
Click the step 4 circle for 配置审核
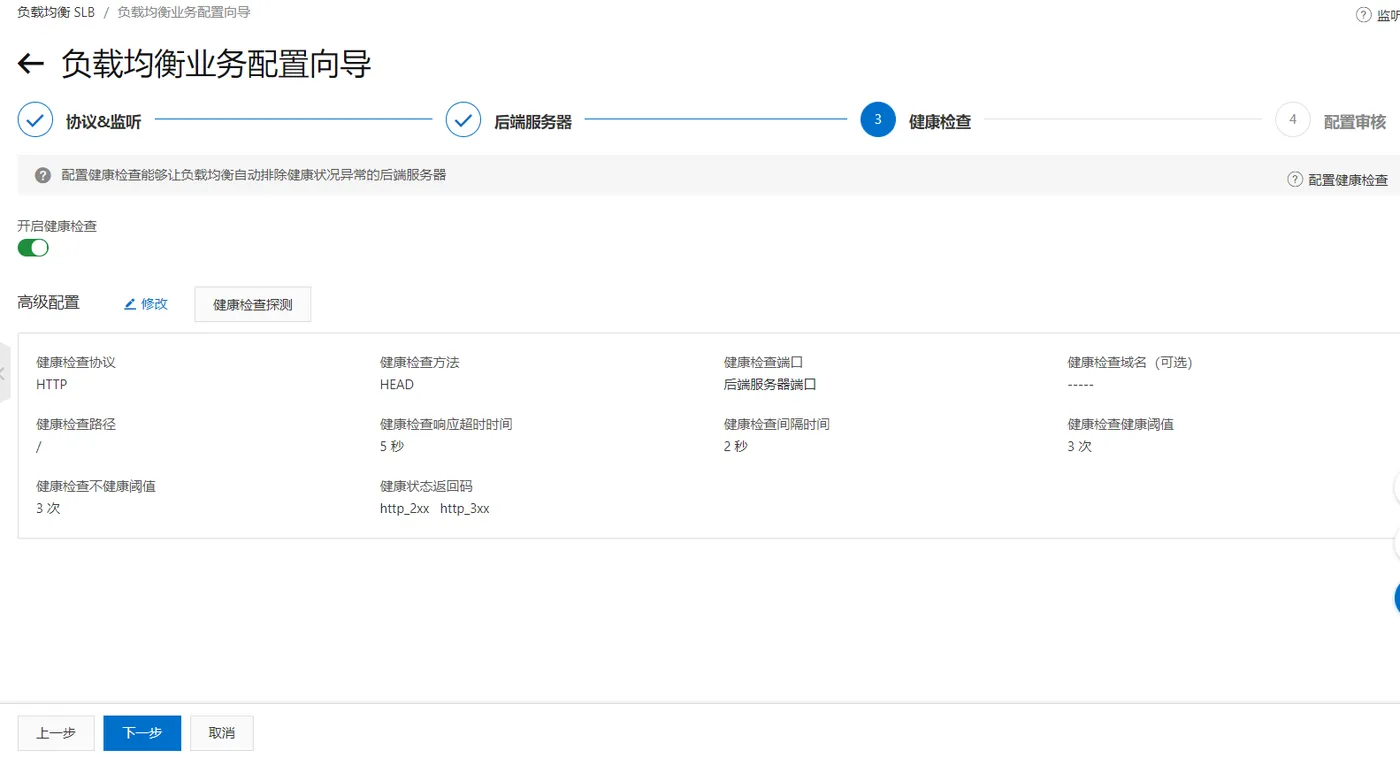click(x=1293, y=119)
